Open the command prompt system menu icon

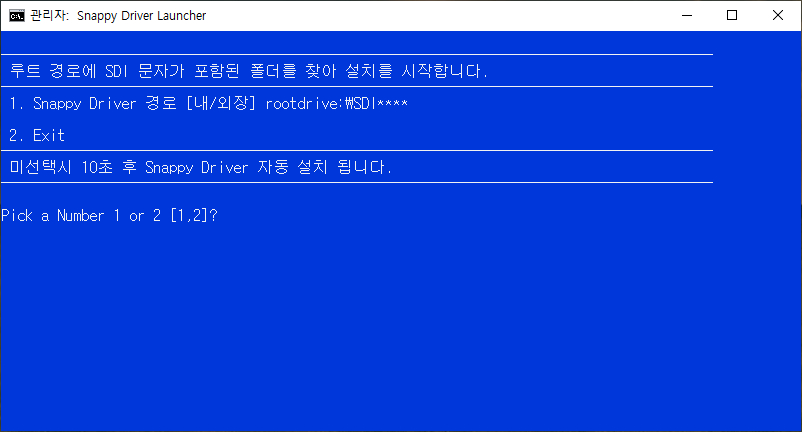click(x=17, y=15)
